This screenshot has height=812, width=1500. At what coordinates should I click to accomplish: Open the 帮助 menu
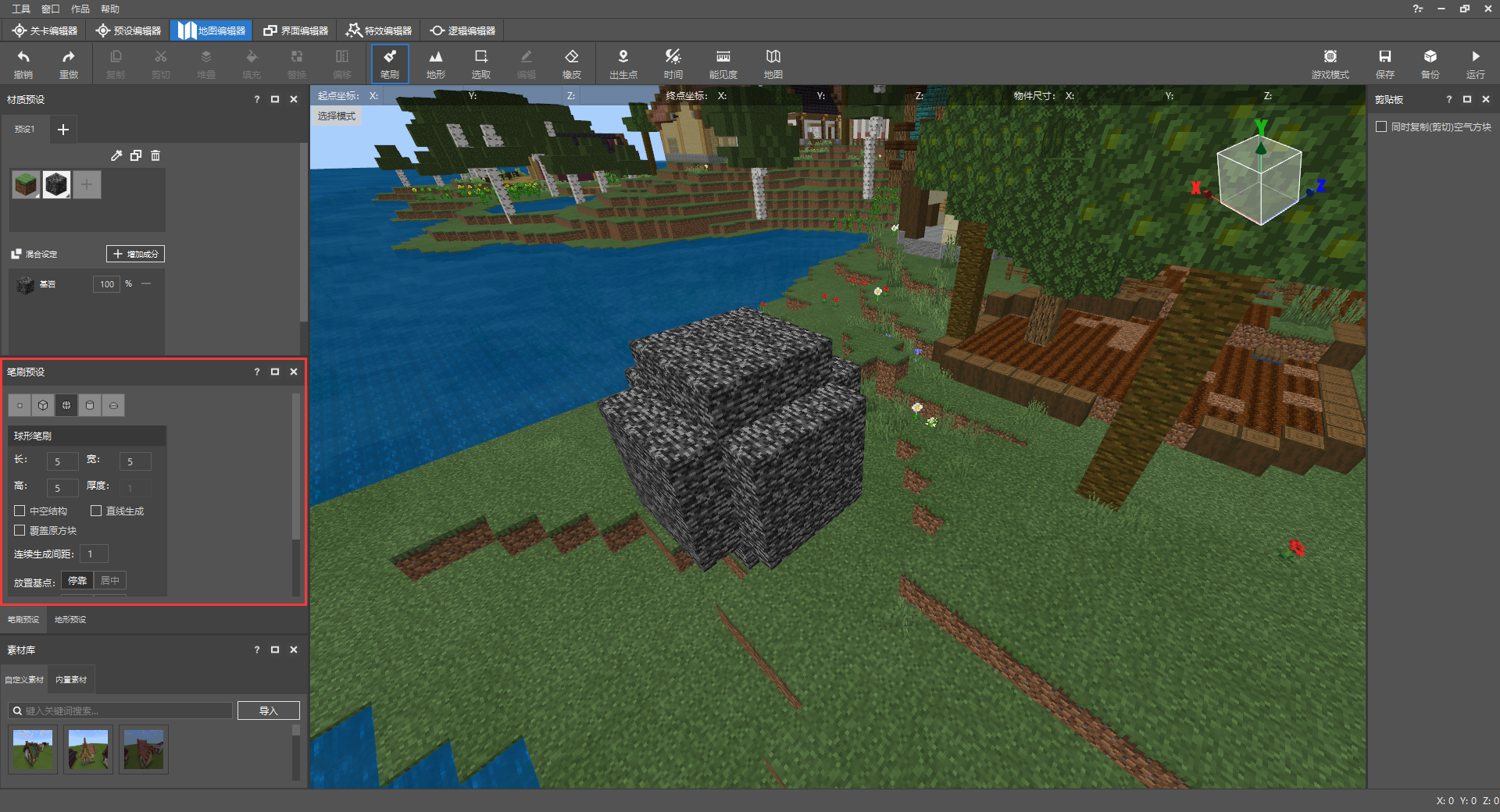[x=110, y=9]
